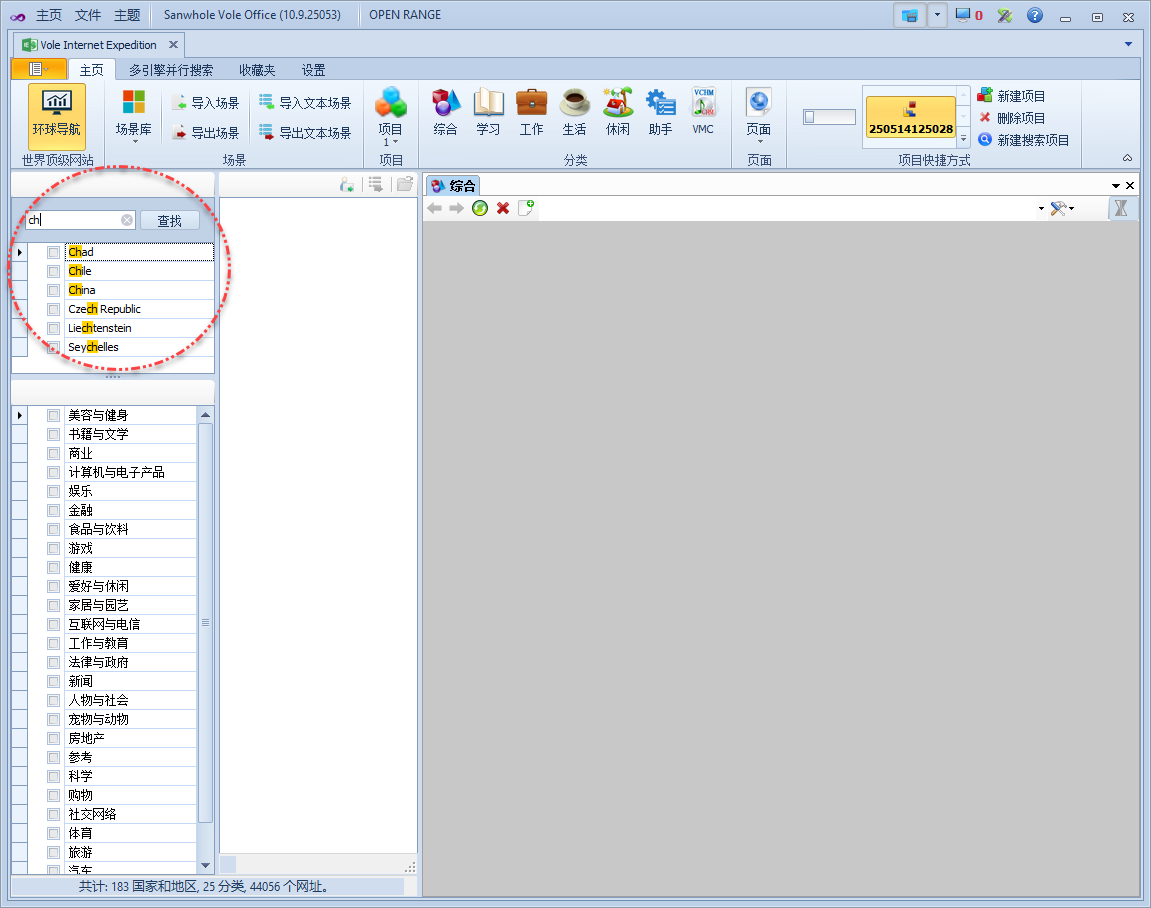1151x908 pixels.
Task: Click 导入文本场景 import text scene
Action: tap(305, 103)
